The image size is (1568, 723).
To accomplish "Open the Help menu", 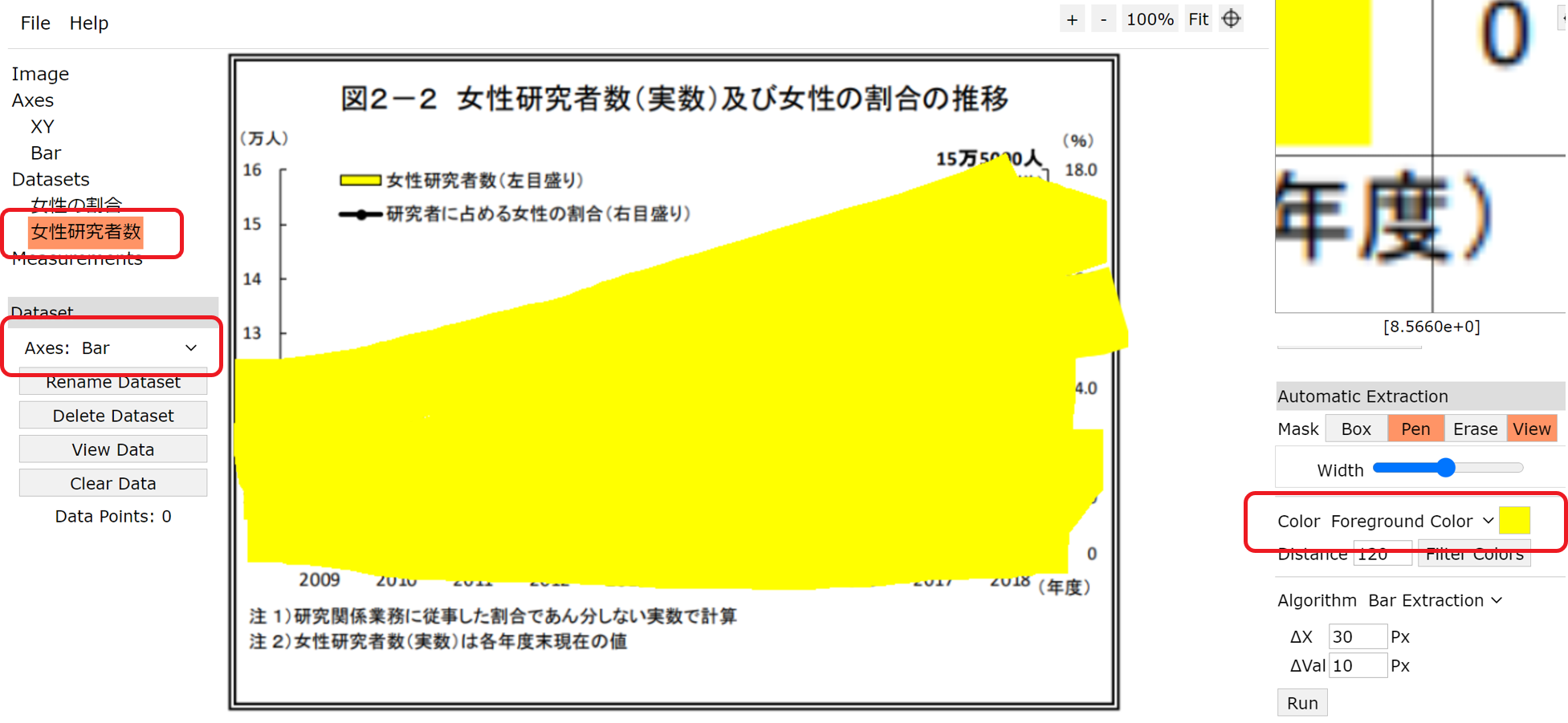I will pyautogui.click(x=88, y=22).
